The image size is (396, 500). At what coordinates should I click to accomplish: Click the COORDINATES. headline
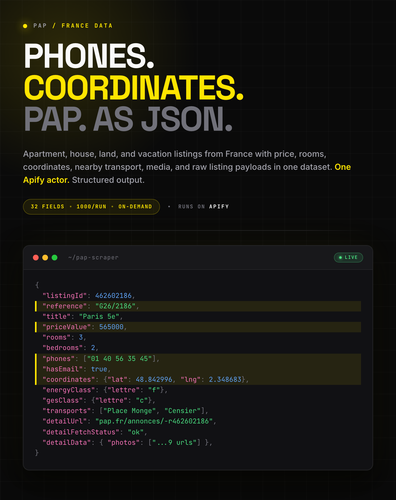(134, 87)
